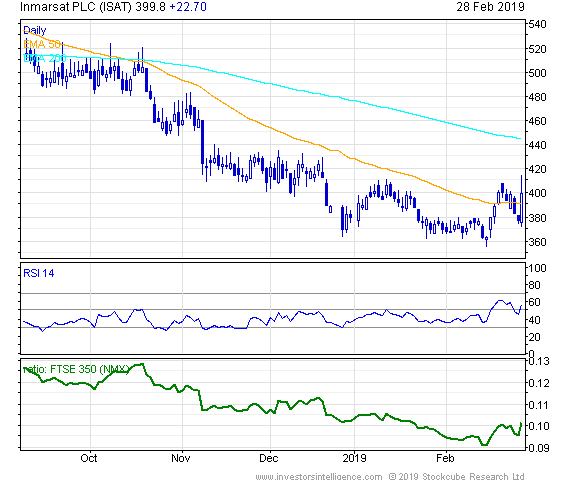The width and height of the screenshot is (575, 480).
Task: Click the '360' price axis label
Action: coord(538,242)
